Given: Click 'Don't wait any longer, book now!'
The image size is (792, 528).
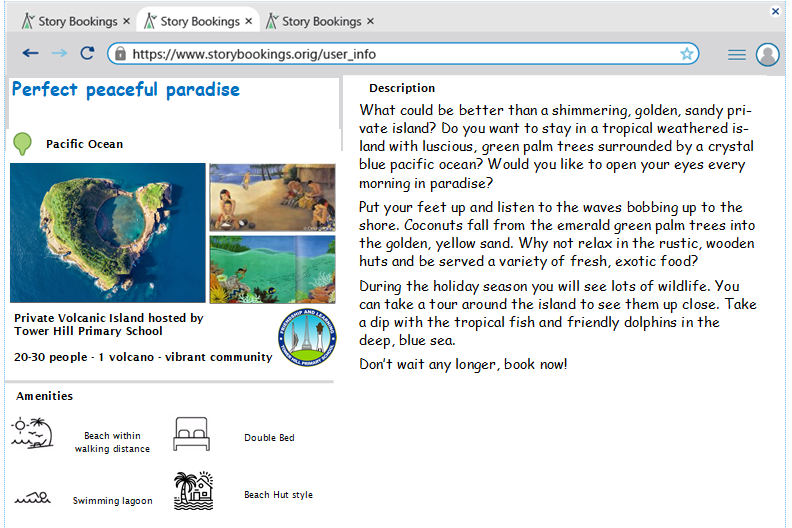Looking at the screenshot, I should click(x=463, y=364).
